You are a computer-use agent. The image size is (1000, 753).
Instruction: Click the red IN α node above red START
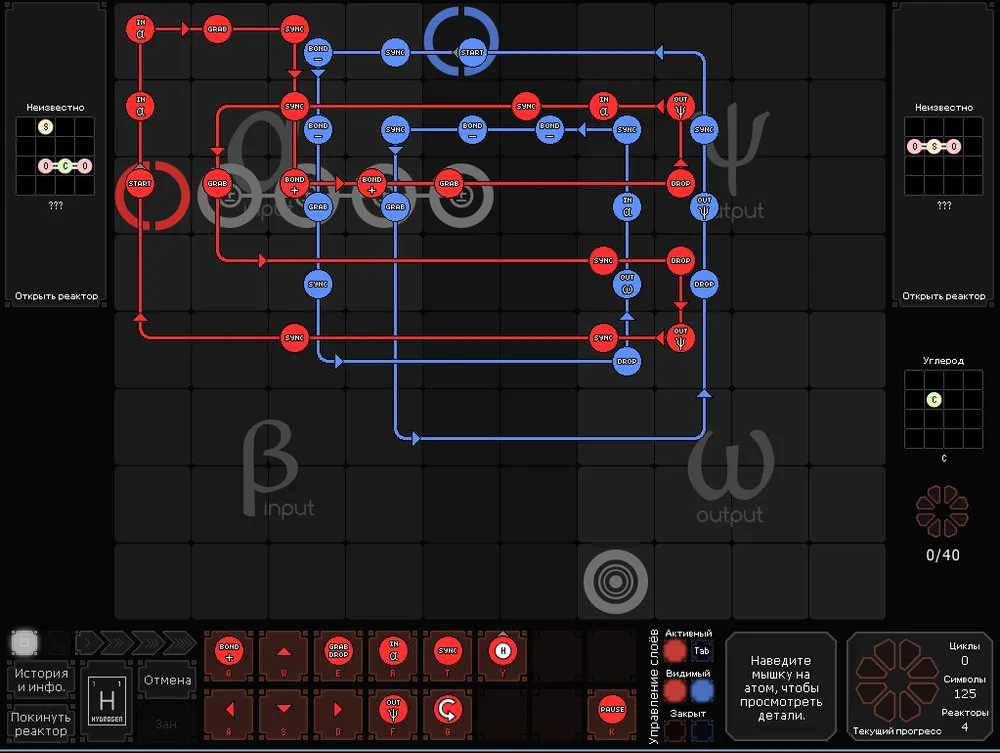140,106
